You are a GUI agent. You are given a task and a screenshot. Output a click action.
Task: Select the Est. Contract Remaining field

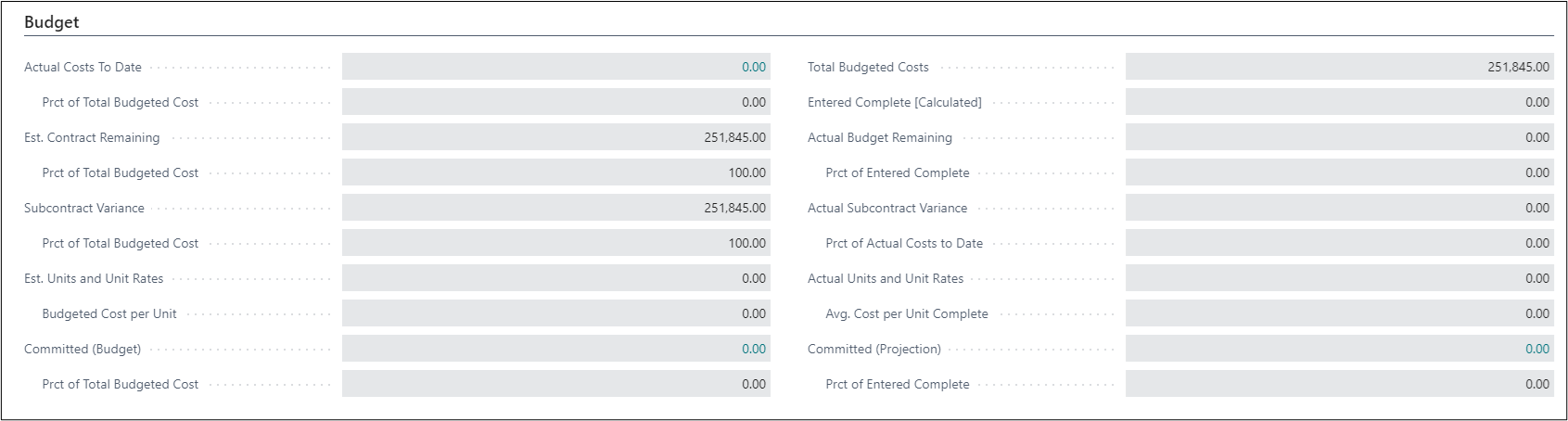pos(555,137)
